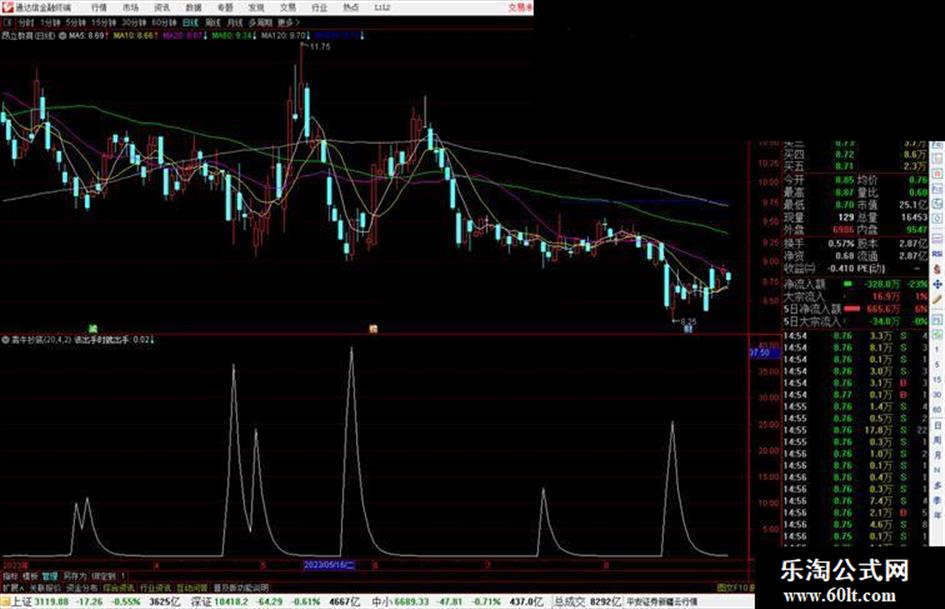Switch to the 资金分布 tab
Viewport: 945px width, 609px height.
coord(82,587)
